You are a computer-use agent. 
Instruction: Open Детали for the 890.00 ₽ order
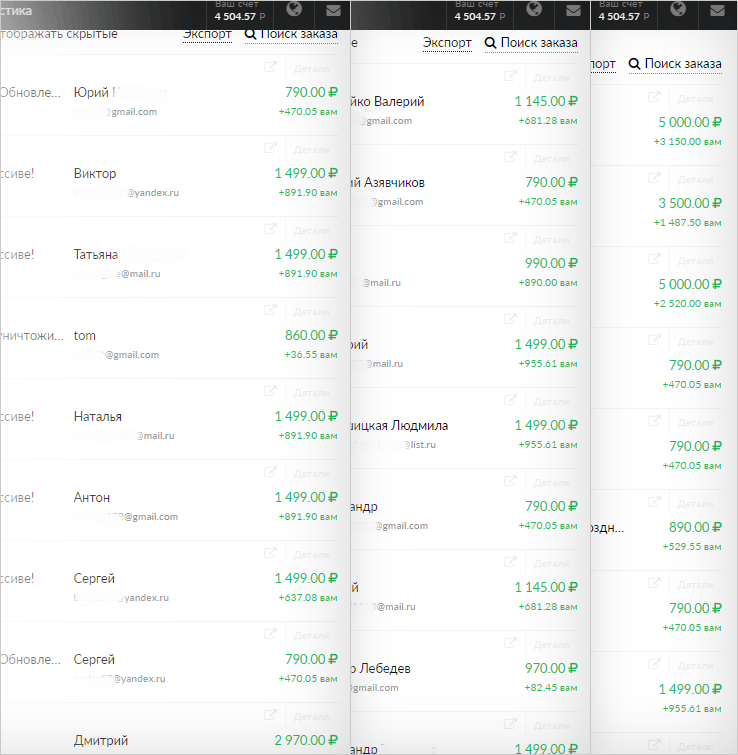point(696,502)
